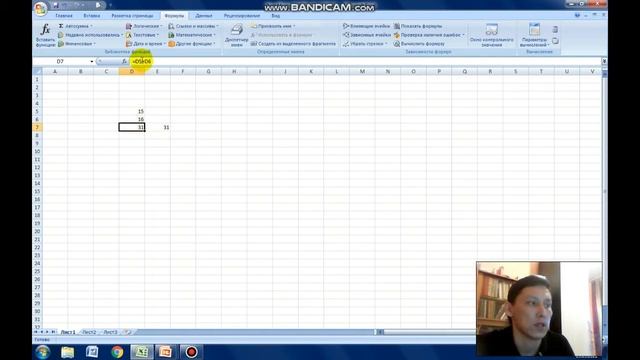Image resolution: width=640 pixels, height=360 pixels.
Task: Switch to the Данные tab
Action: point(204,16)
